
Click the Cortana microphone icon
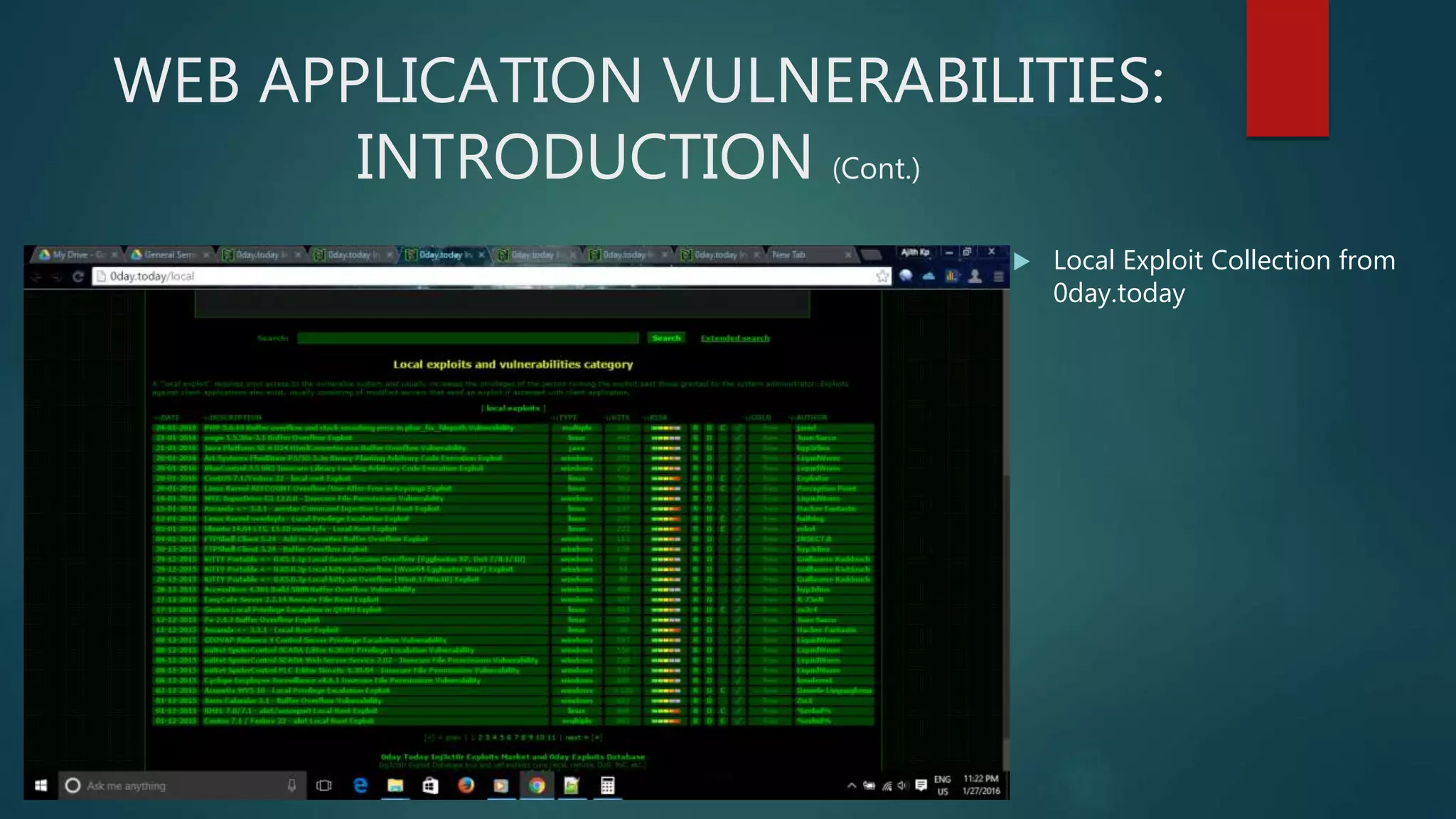(x=291, y=786)
